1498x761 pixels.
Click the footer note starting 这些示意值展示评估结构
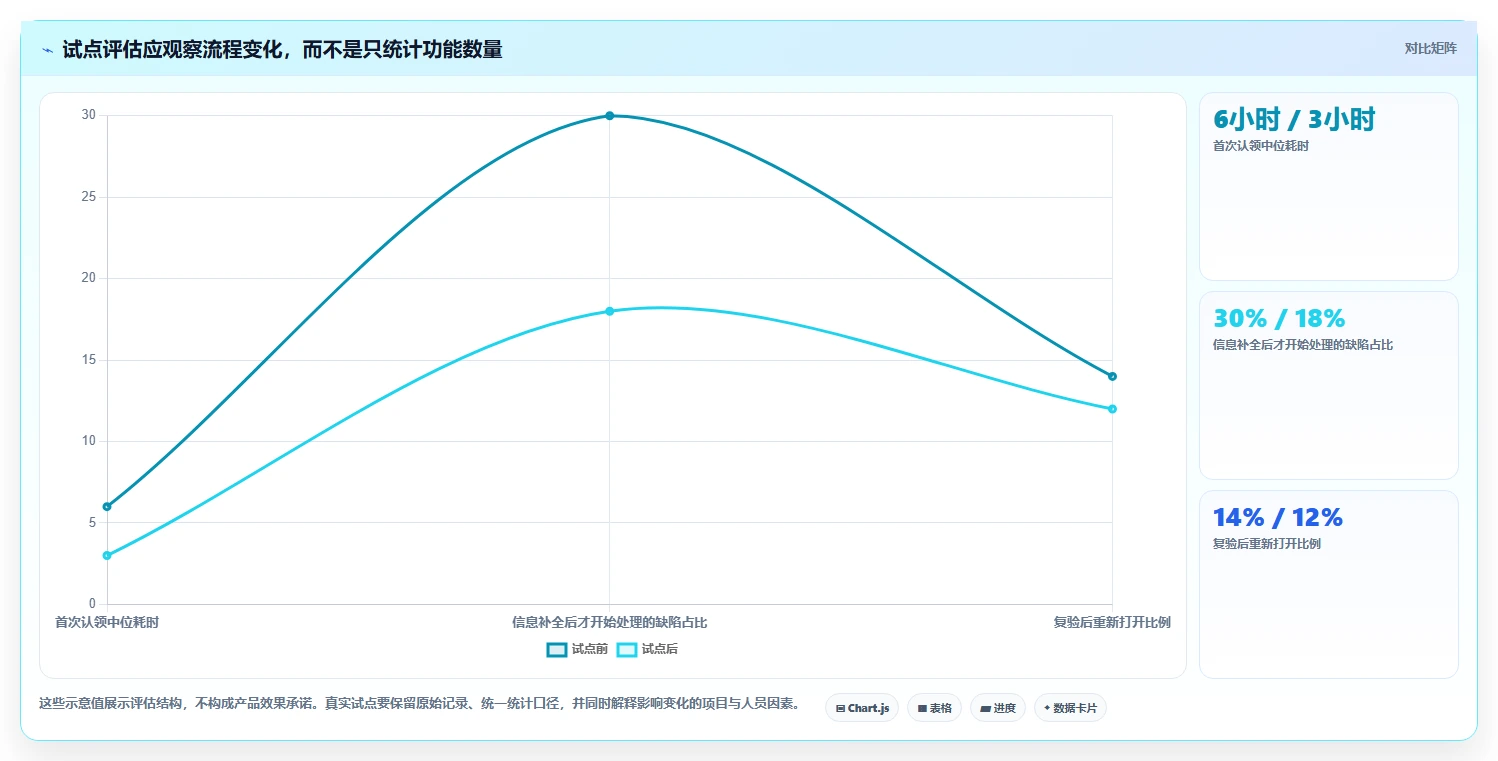point(420,704)
